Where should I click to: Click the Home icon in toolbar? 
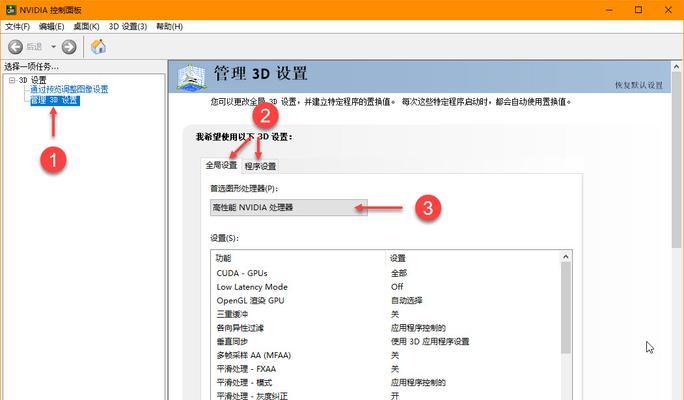click(98, 46)
